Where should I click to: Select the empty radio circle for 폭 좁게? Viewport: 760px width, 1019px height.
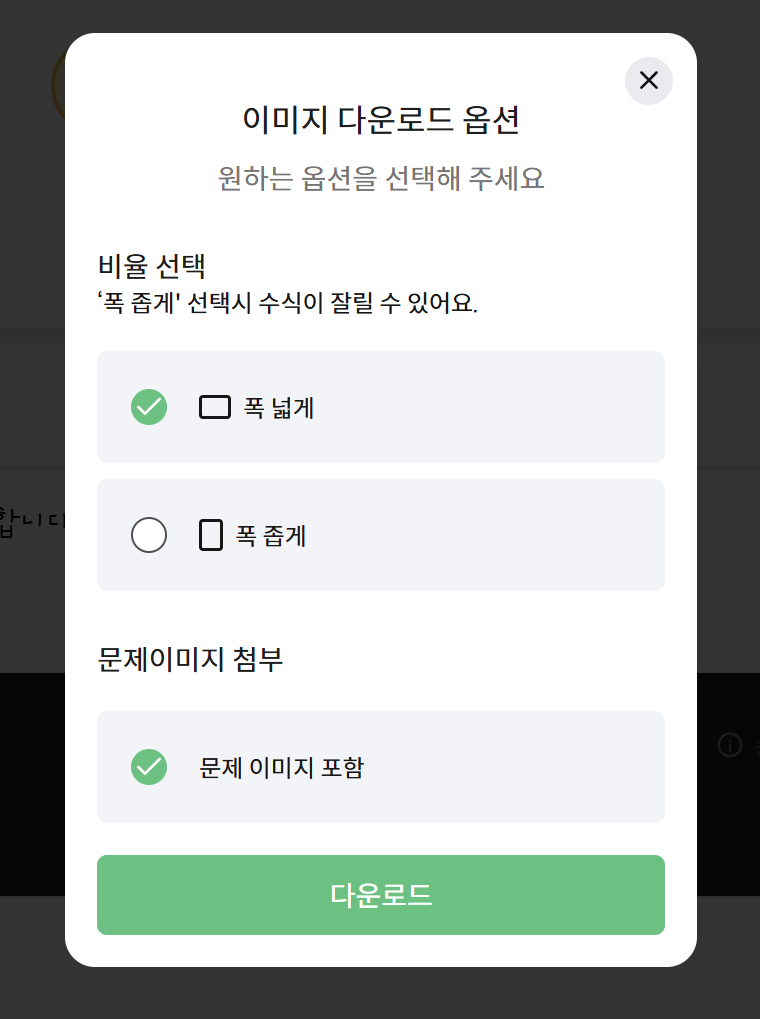[149, 535]
